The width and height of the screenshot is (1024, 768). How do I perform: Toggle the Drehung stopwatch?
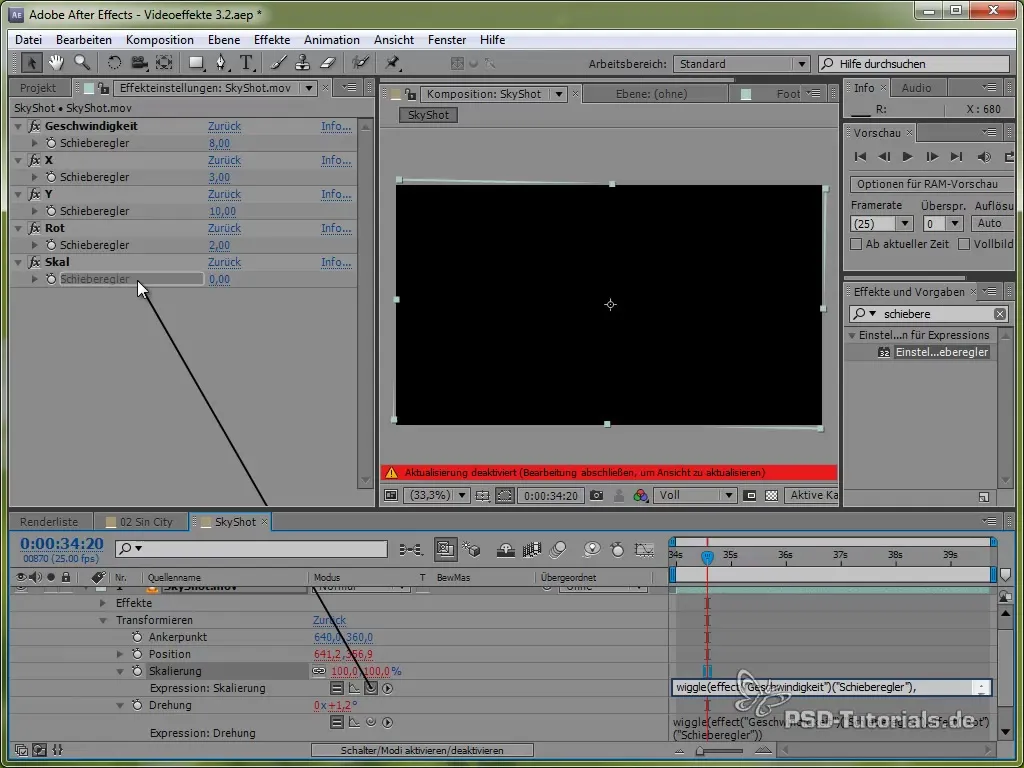coord(137,705)
